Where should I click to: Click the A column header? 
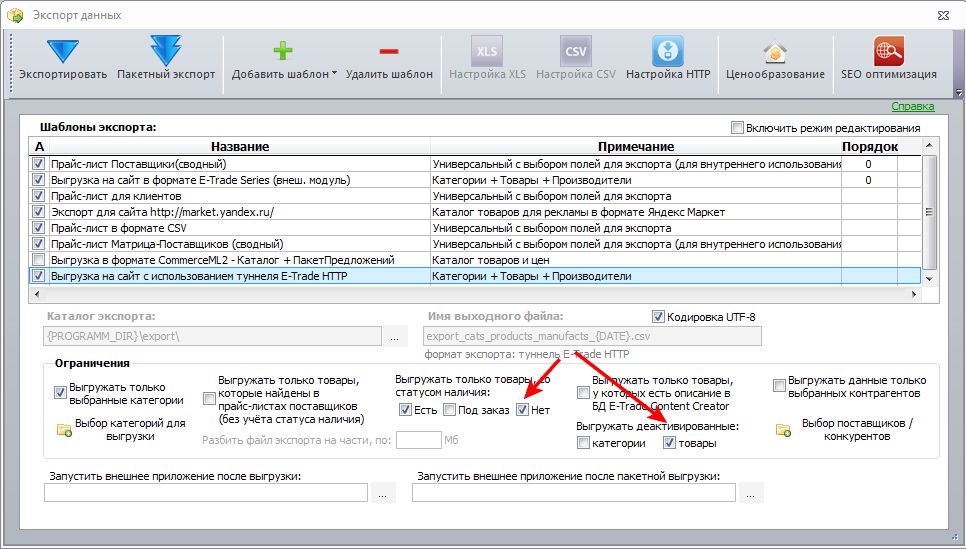pos(39,147)
